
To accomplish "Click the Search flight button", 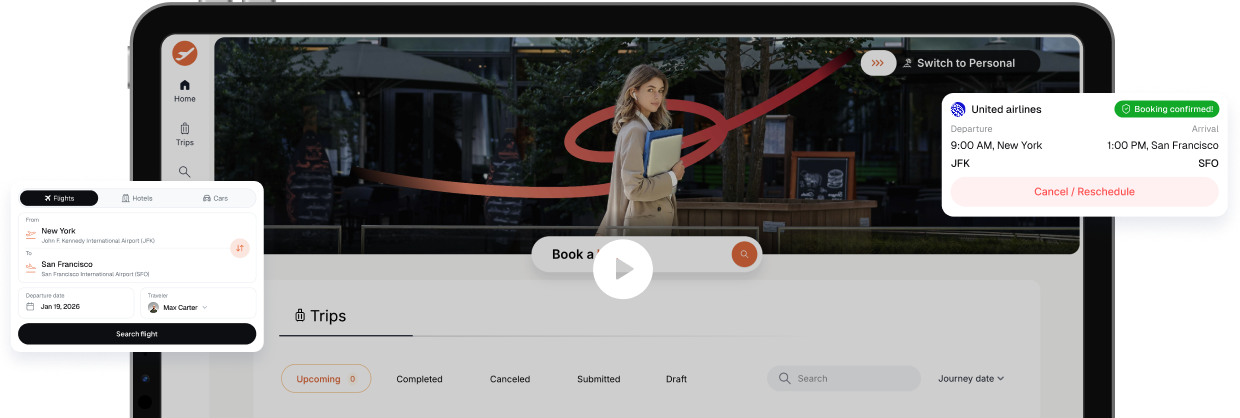I will 137,334.
